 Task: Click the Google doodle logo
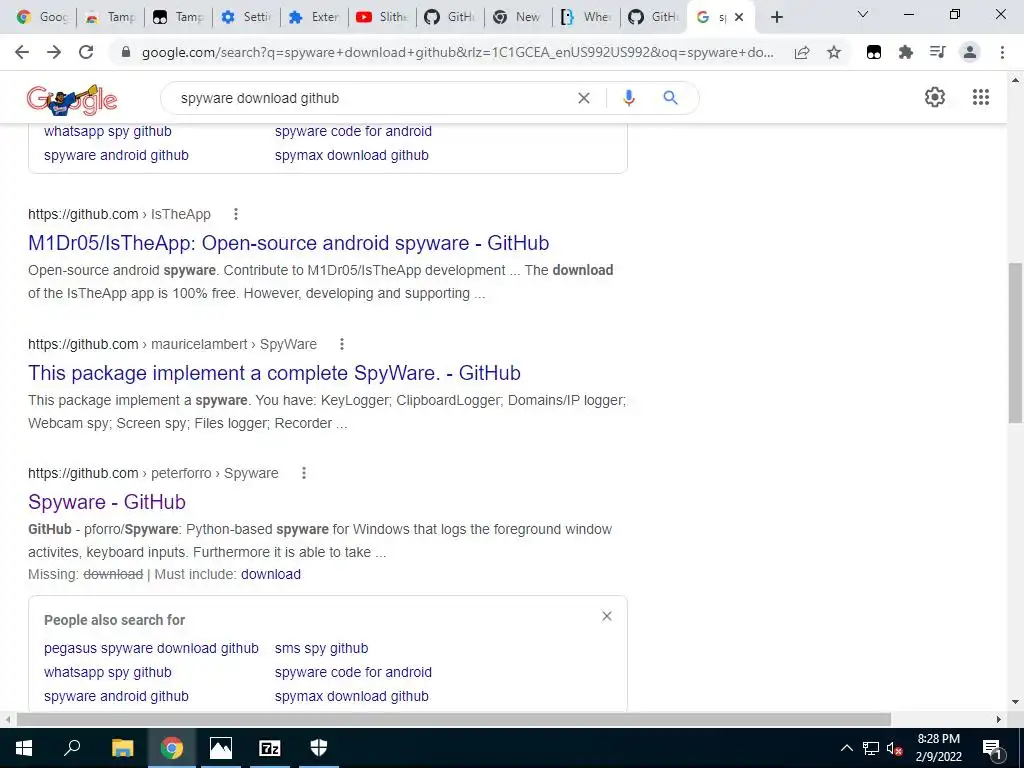click(x=71, y=100)
